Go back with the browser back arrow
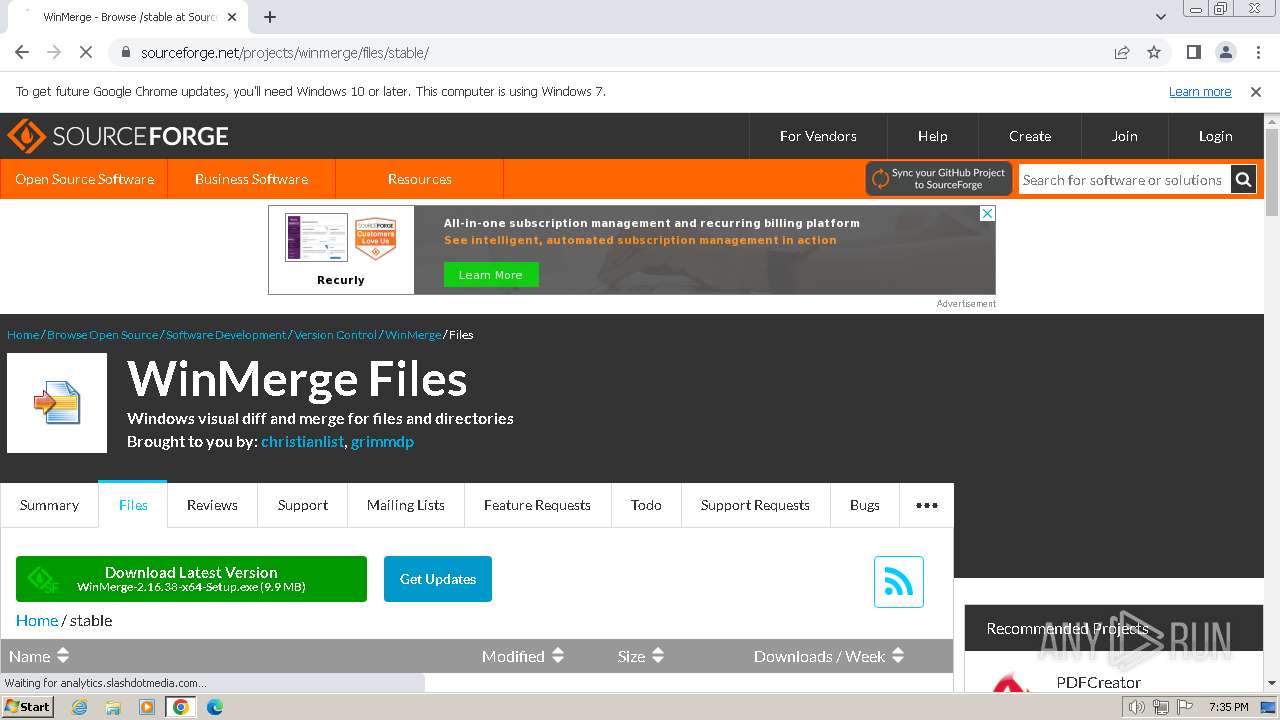 (x=22, y=52)
